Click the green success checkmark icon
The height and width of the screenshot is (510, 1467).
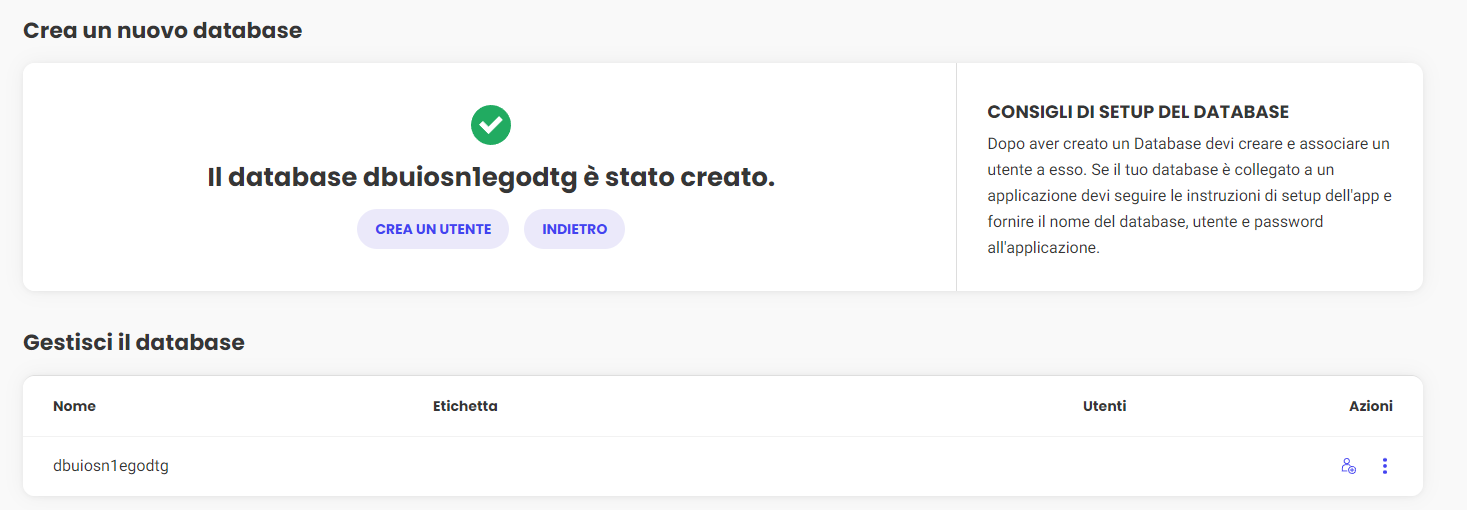491,125
